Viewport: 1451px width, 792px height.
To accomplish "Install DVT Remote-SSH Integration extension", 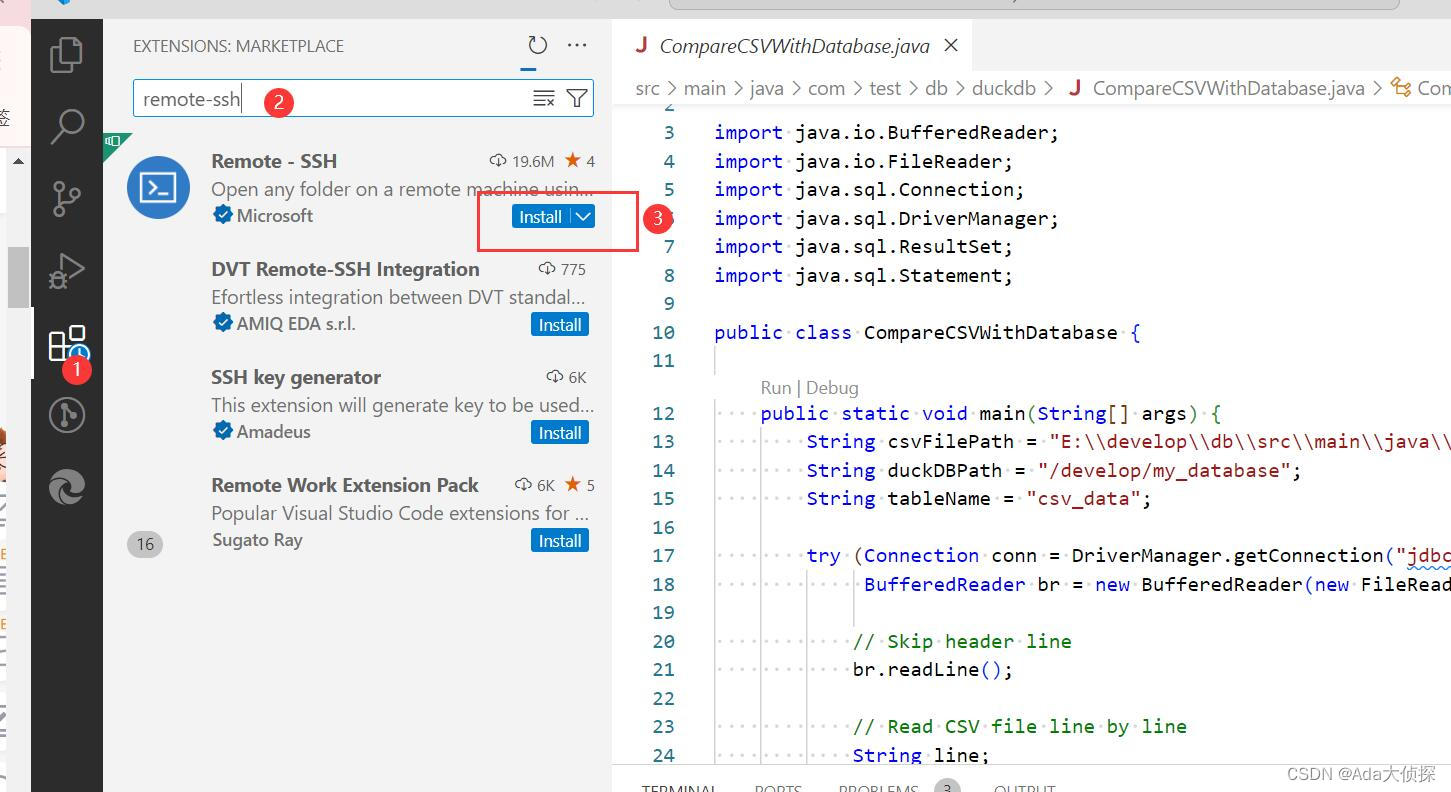I will click(x=560, y=325).
